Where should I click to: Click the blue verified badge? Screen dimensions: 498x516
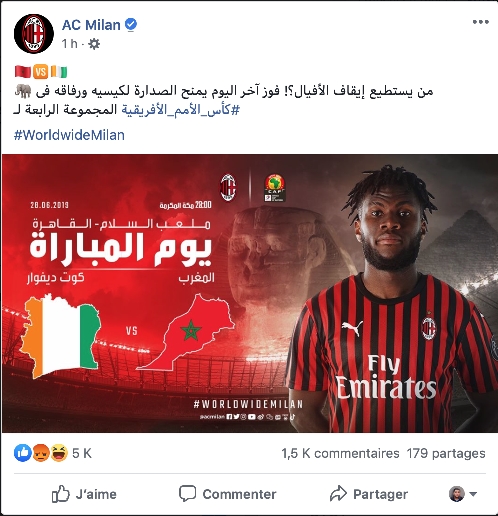pos(131,25)
